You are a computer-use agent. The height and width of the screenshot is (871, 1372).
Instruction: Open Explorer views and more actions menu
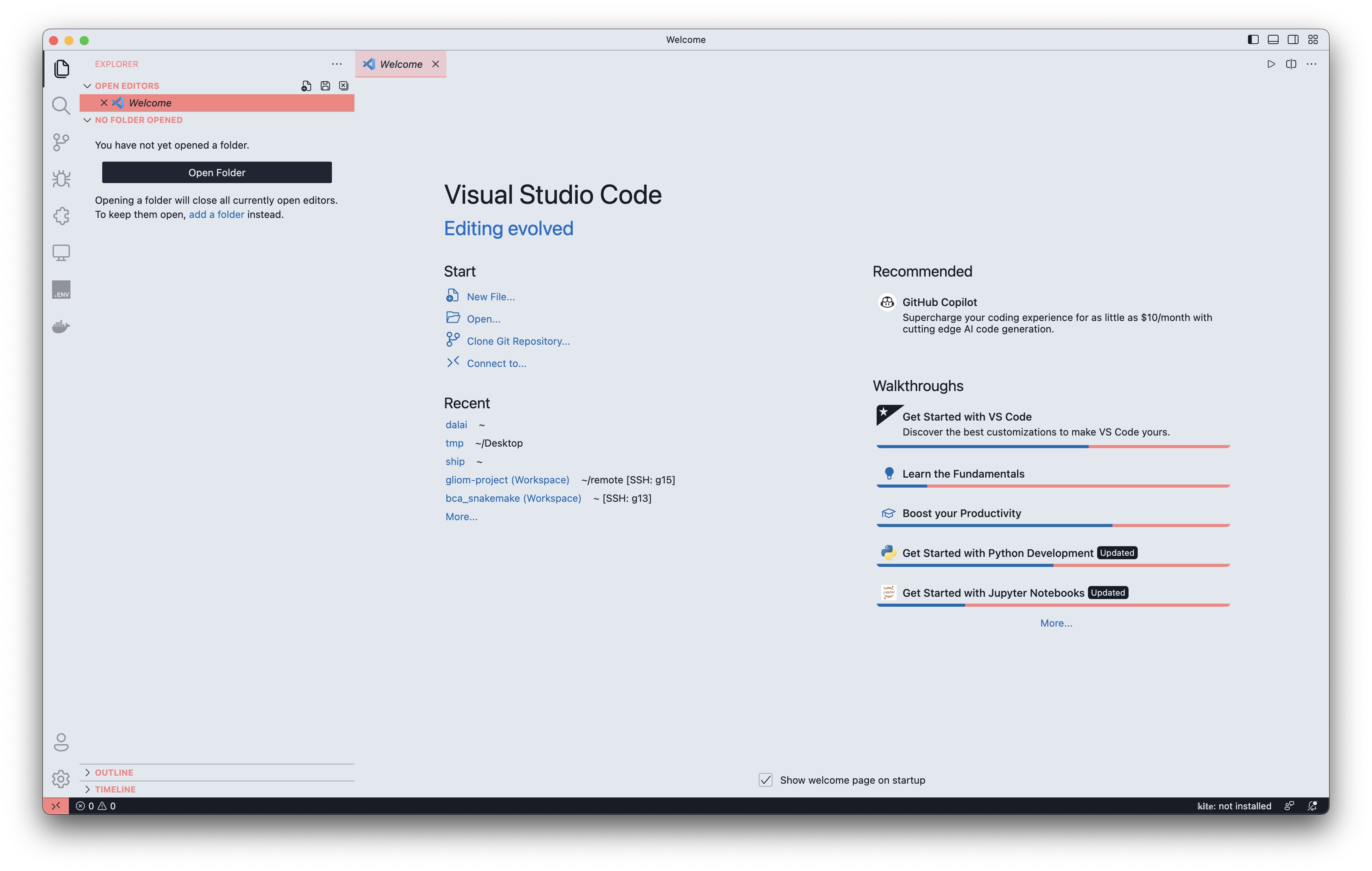pyautogui.click(x=337, y=64)
